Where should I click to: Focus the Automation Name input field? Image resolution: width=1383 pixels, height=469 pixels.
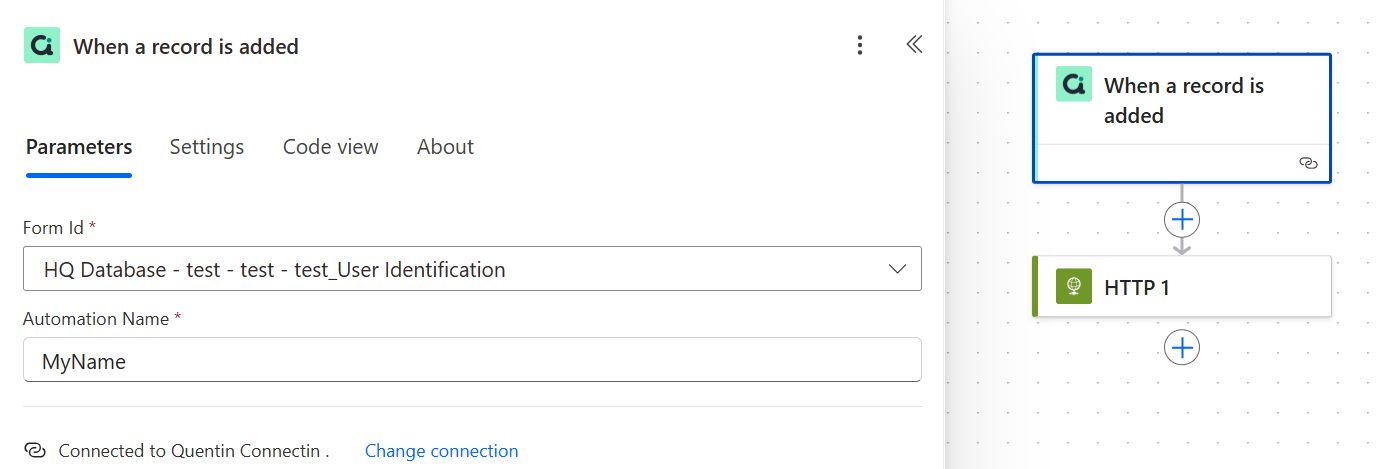(x=471, y=361)
